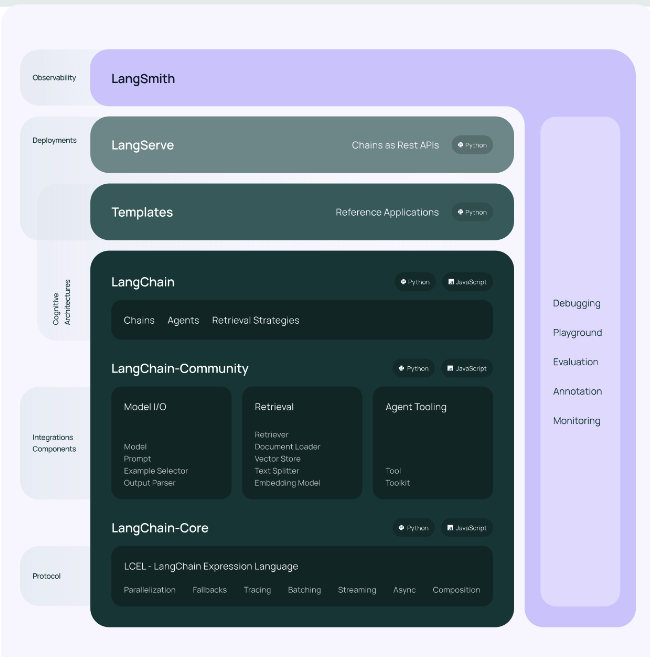Click the 'Reference Applications' text
Image resolution: width=650 pixels, height=657 pixels.
click(x=387, y=212)
